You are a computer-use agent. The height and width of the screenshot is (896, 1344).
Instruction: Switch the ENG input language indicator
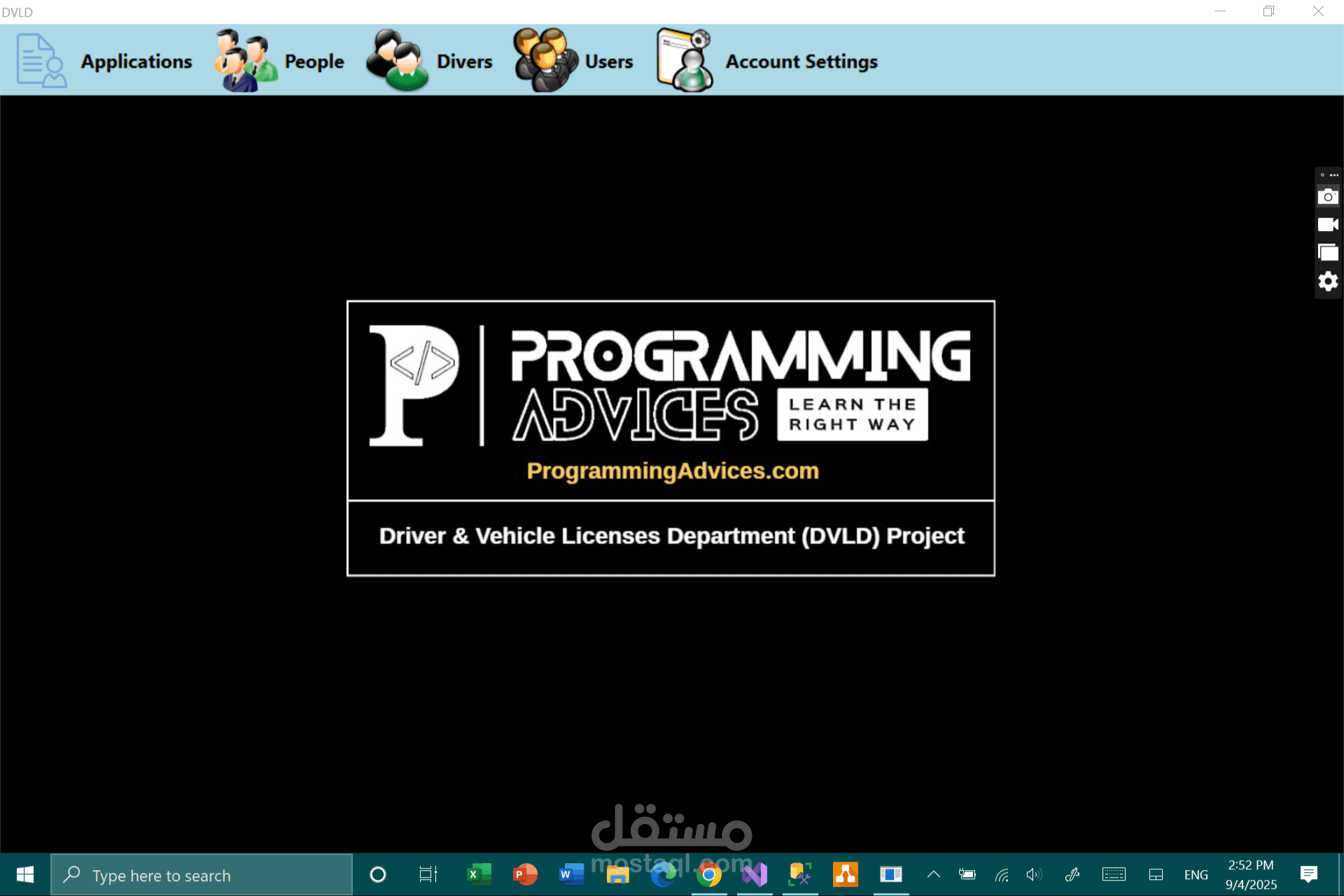(x=1196, y=874)
